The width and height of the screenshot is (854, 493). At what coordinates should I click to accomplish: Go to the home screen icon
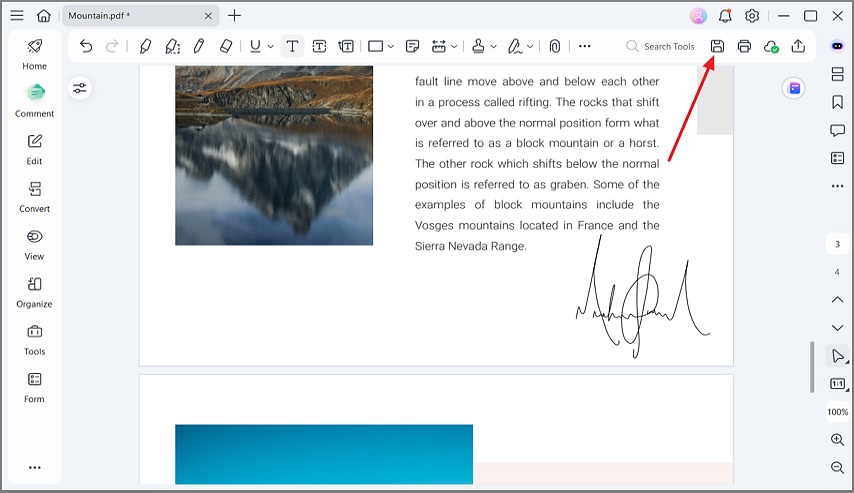(44, 16)
